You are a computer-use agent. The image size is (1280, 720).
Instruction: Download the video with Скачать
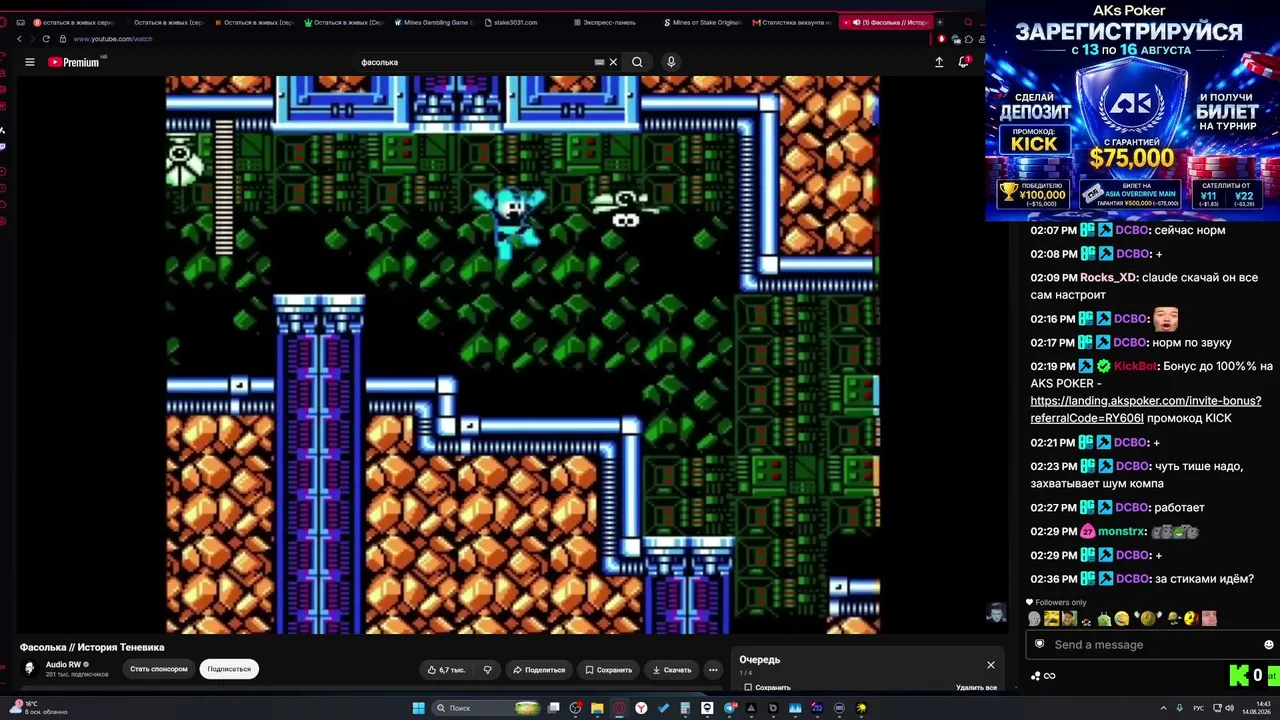click(672, 670)
